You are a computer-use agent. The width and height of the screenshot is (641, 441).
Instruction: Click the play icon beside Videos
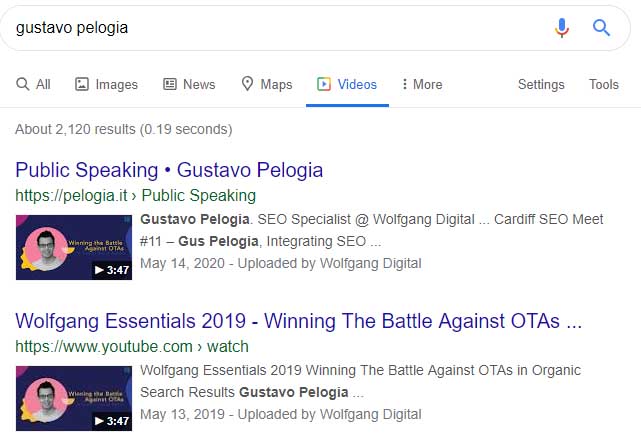pyautogui.click(x=324, y=84)
